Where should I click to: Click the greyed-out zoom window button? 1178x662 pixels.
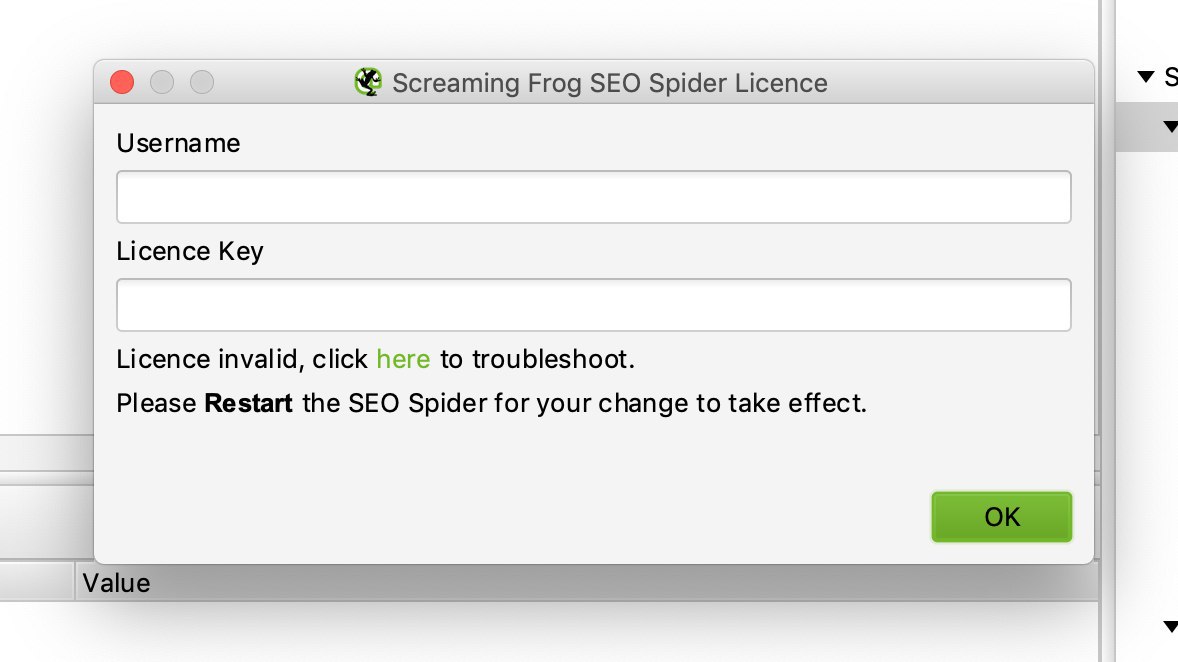[201, 82]
